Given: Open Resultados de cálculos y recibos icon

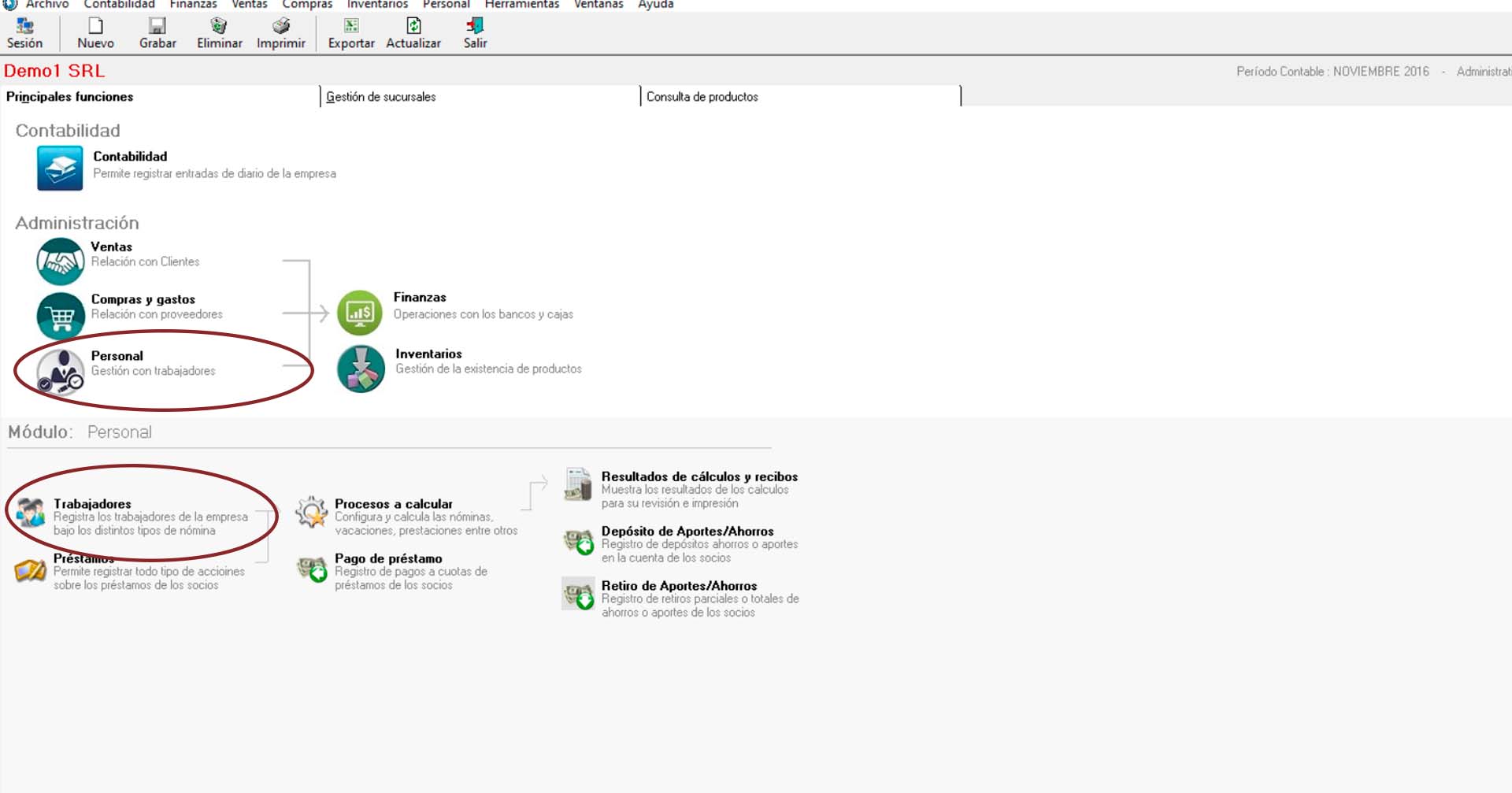Looking at the screenshot, I should pyautogui.click(x=578, y=484).
